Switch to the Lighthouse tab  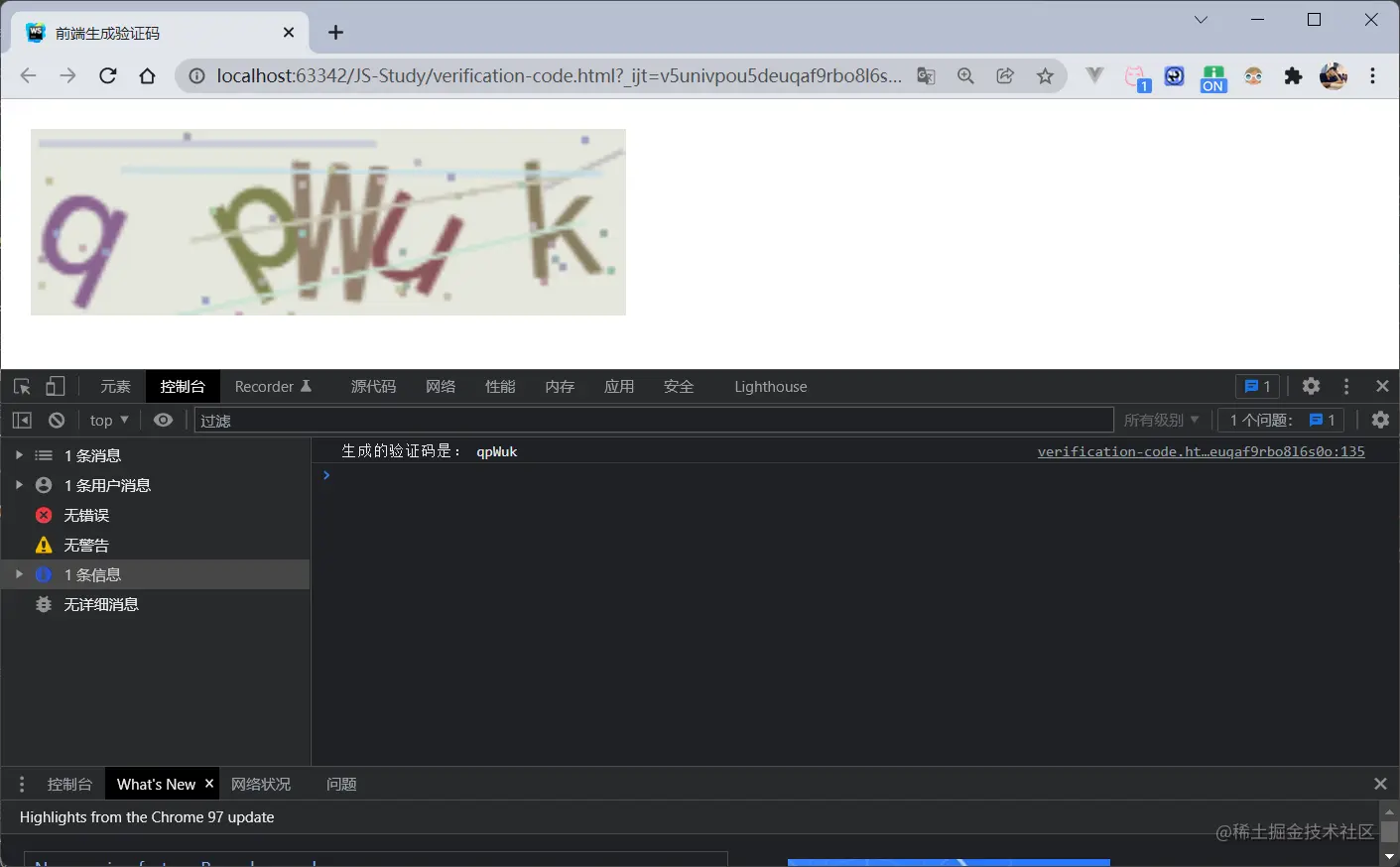coord(771,387)
